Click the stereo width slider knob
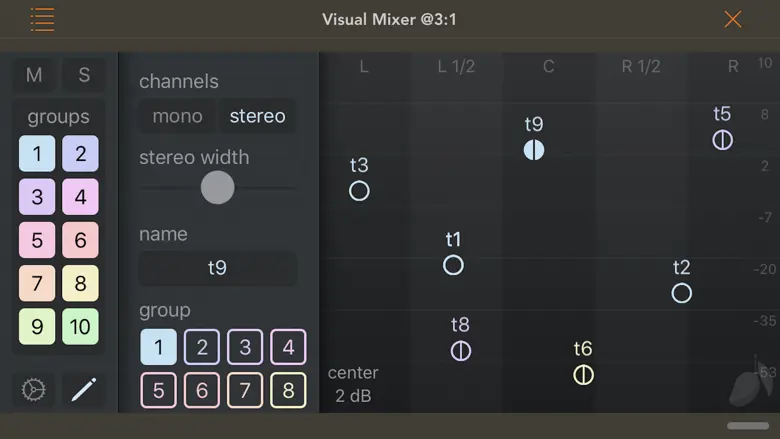This screenshot has width=780, height=439. coord(217,187)
